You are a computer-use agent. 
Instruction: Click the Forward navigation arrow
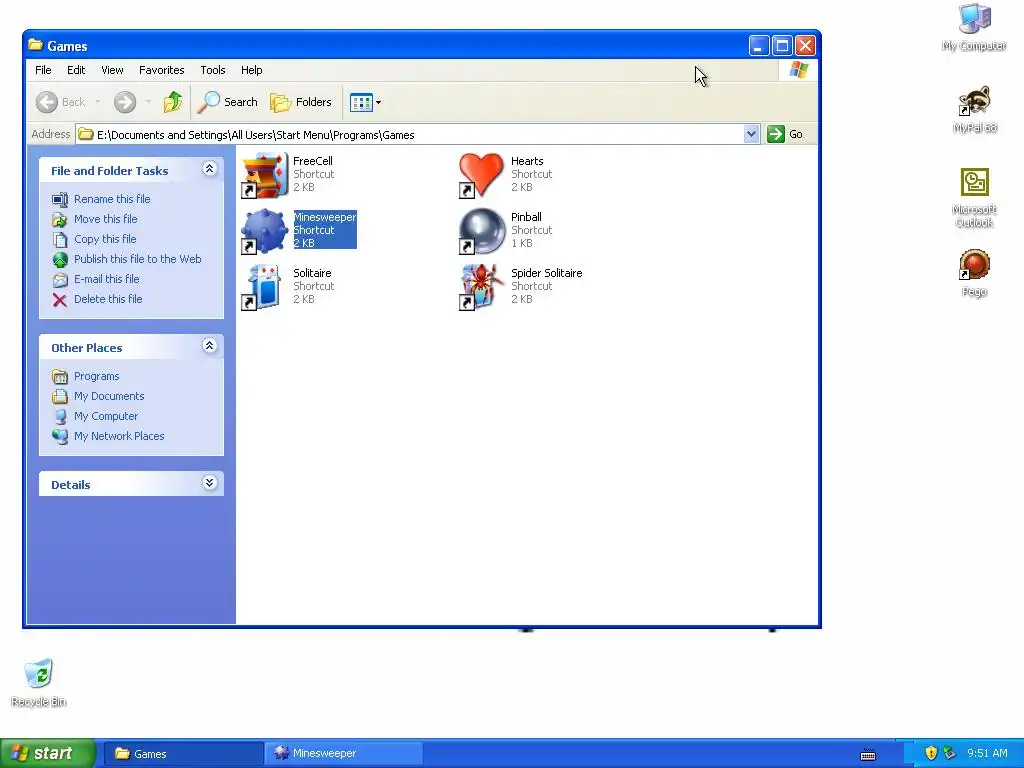point(125,102)
